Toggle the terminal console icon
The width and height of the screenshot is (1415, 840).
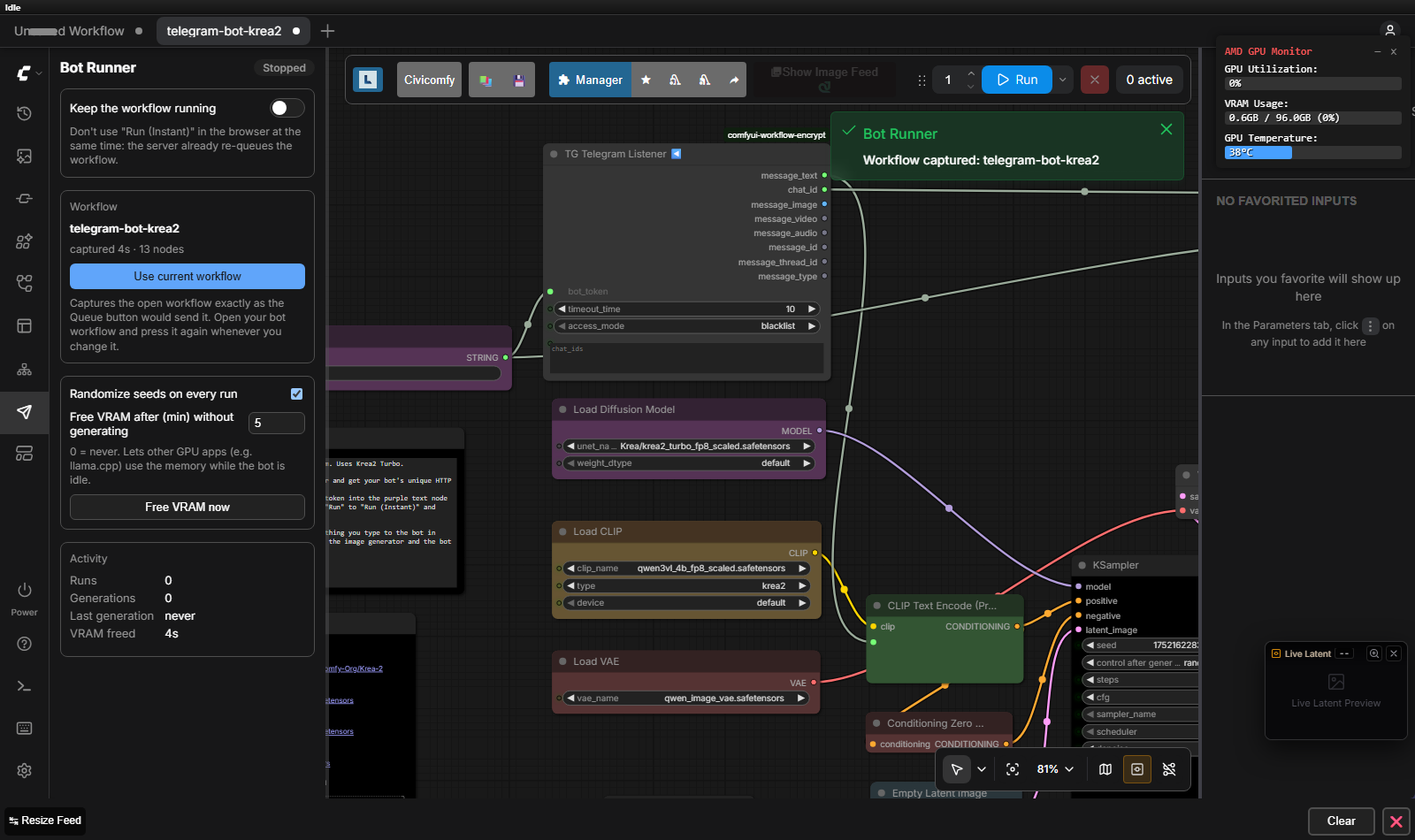click(x=24, y=686)
